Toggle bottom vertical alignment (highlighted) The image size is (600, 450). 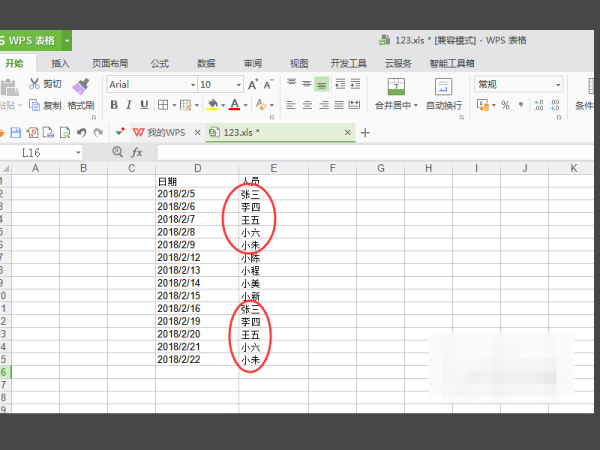click(x=322, y=85)
